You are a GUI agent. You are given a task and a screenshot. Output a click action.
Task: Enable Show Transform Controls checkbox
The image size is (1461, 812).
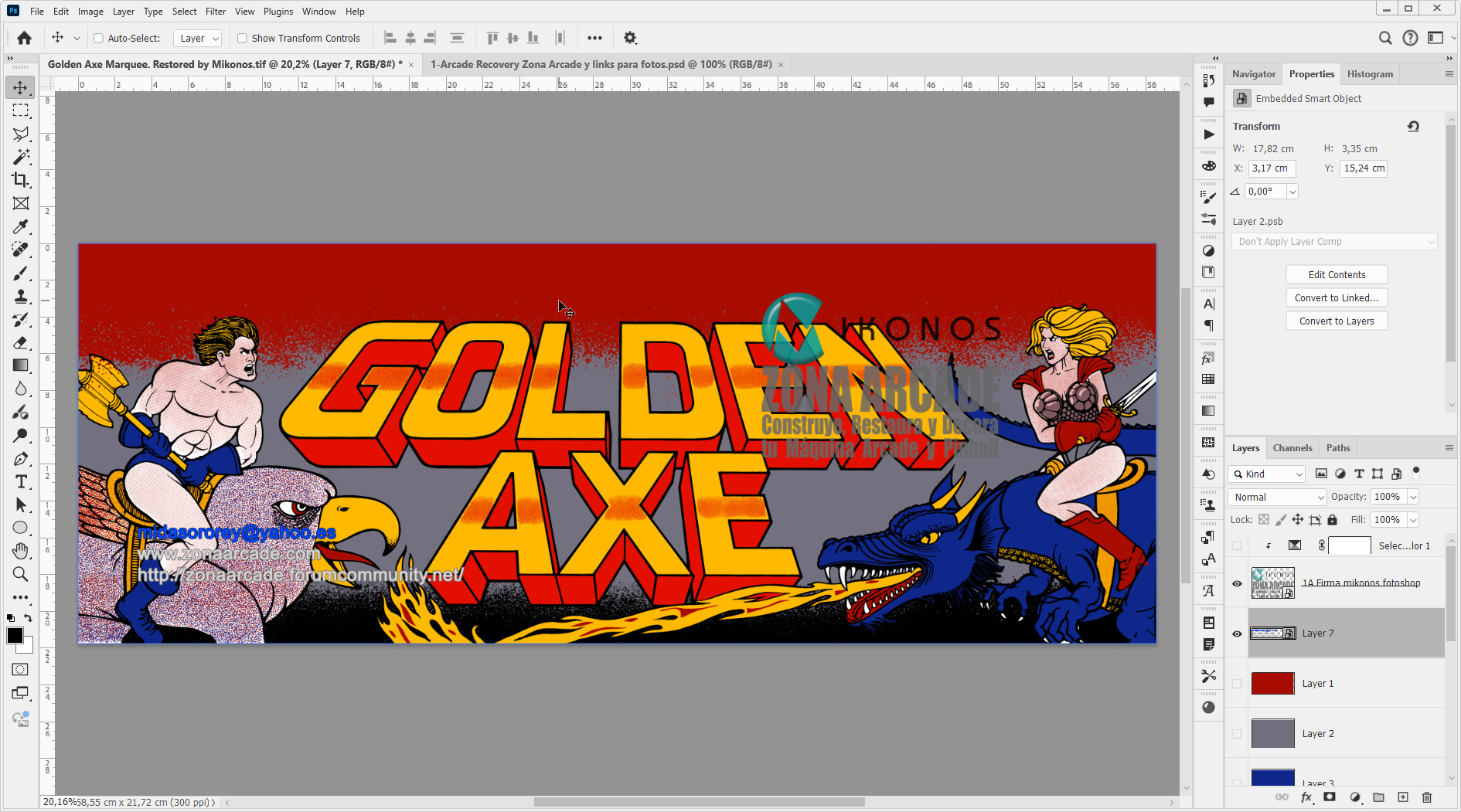(242, 38)
